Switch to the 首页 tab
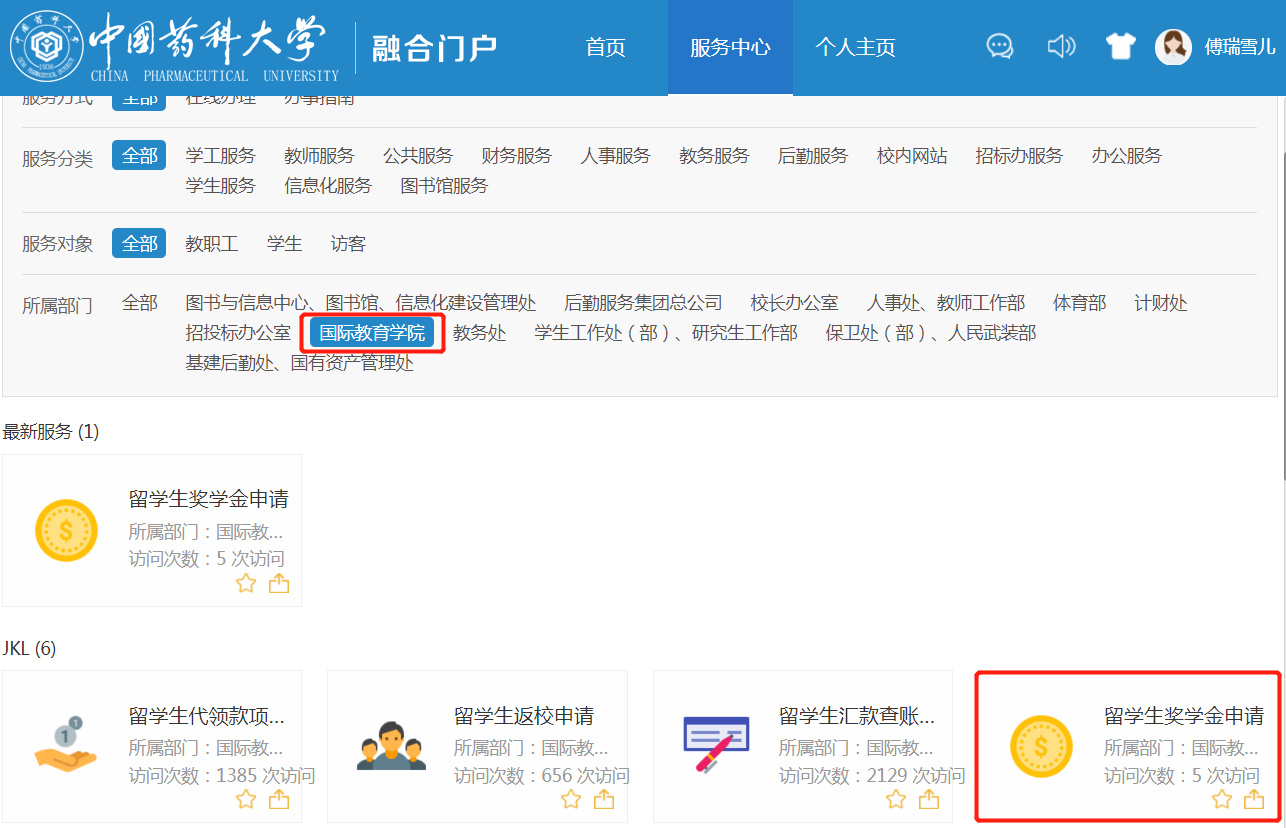The height and width of the screenshot is (828, 1286). coord(605,47)
